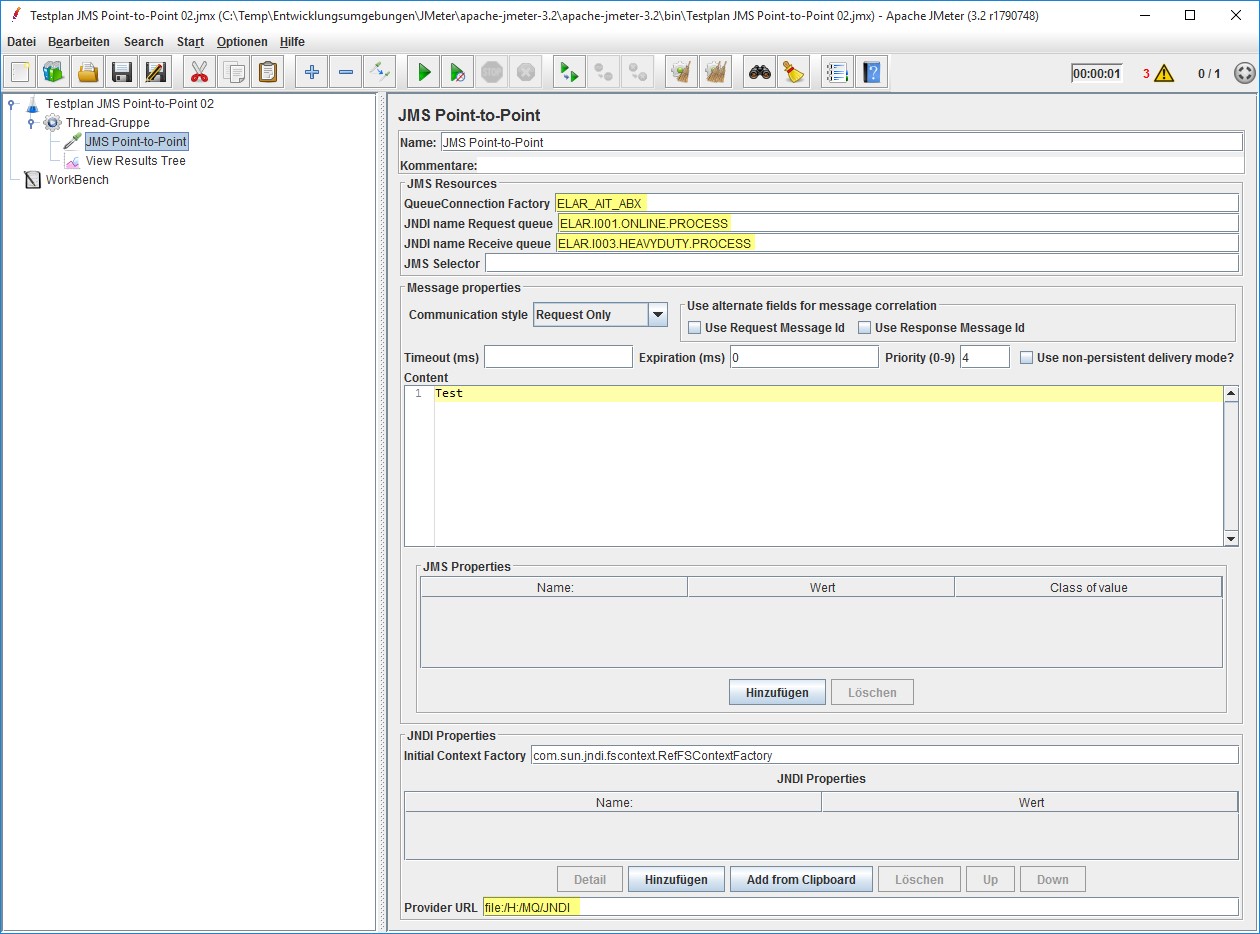This screenshot has height=934, width=1260.
Task: Click the Remote stop all icon
Action: (x=604, y=72)
